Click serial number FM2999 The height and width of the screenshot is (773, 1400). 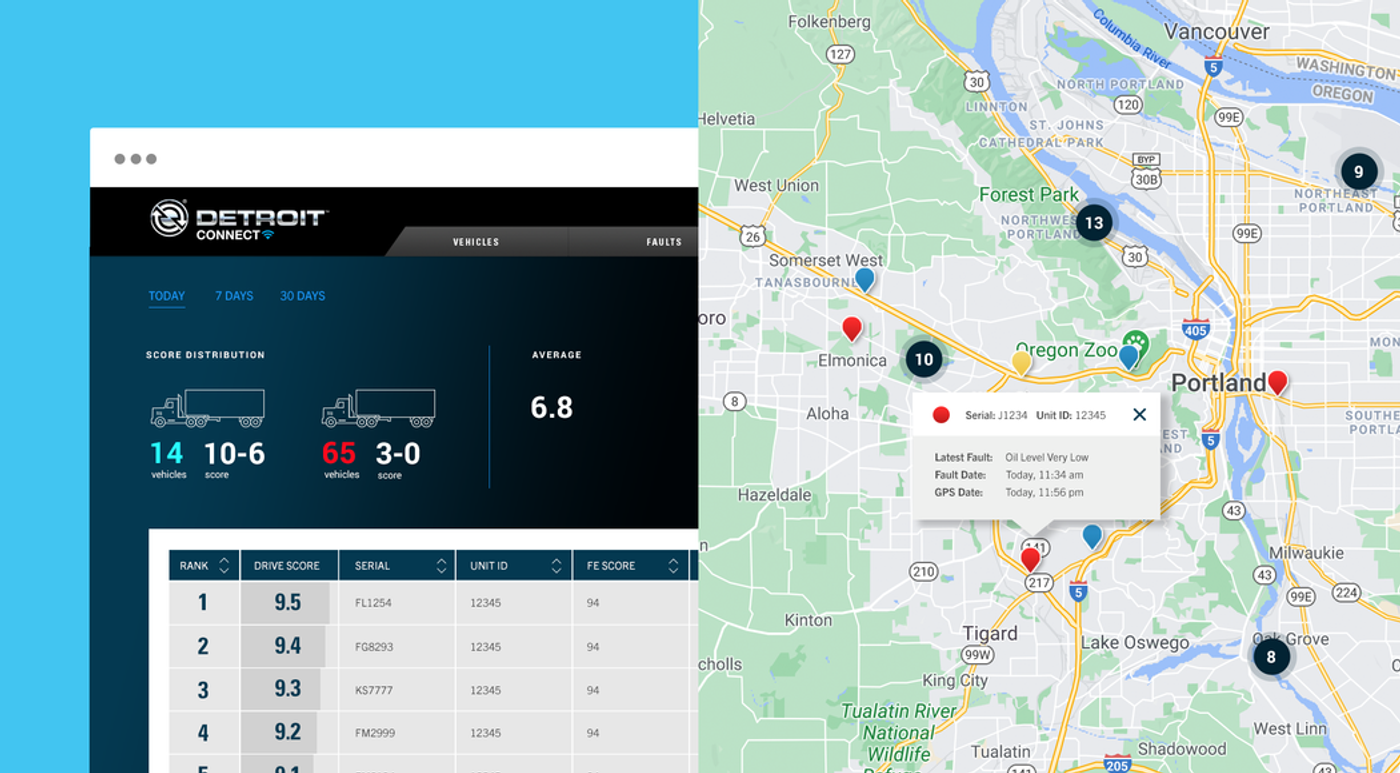click(x=375, y=733)
